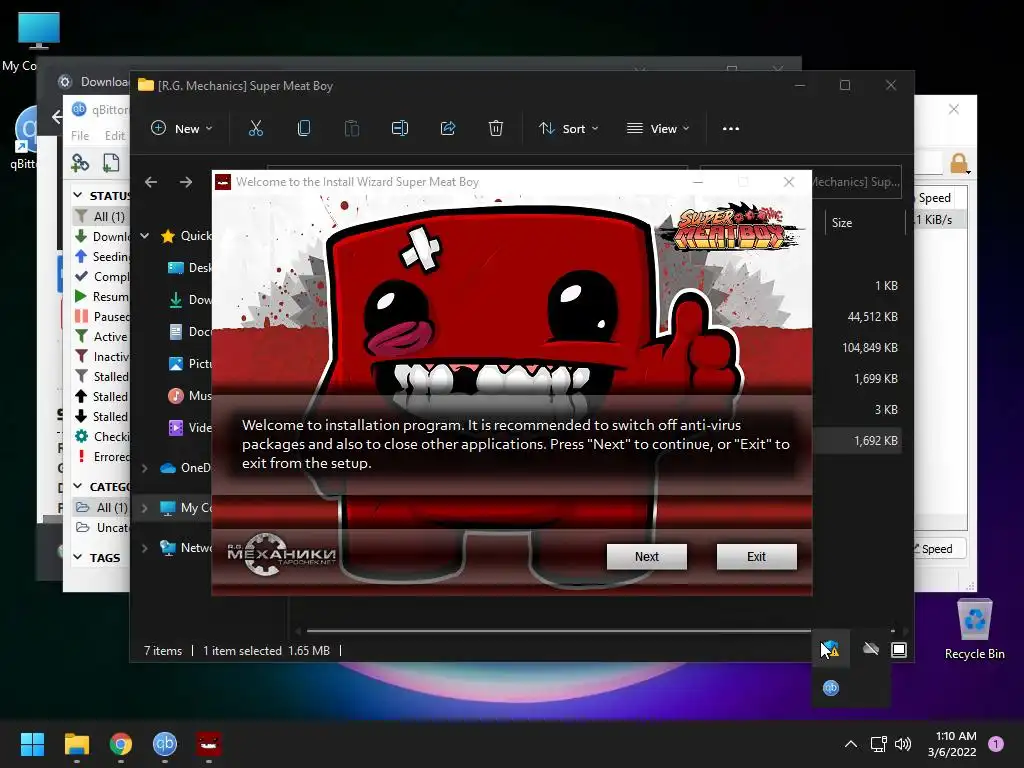Open qBittorrent File menu
Screen dimensions: 1024x768
point(80,135)
